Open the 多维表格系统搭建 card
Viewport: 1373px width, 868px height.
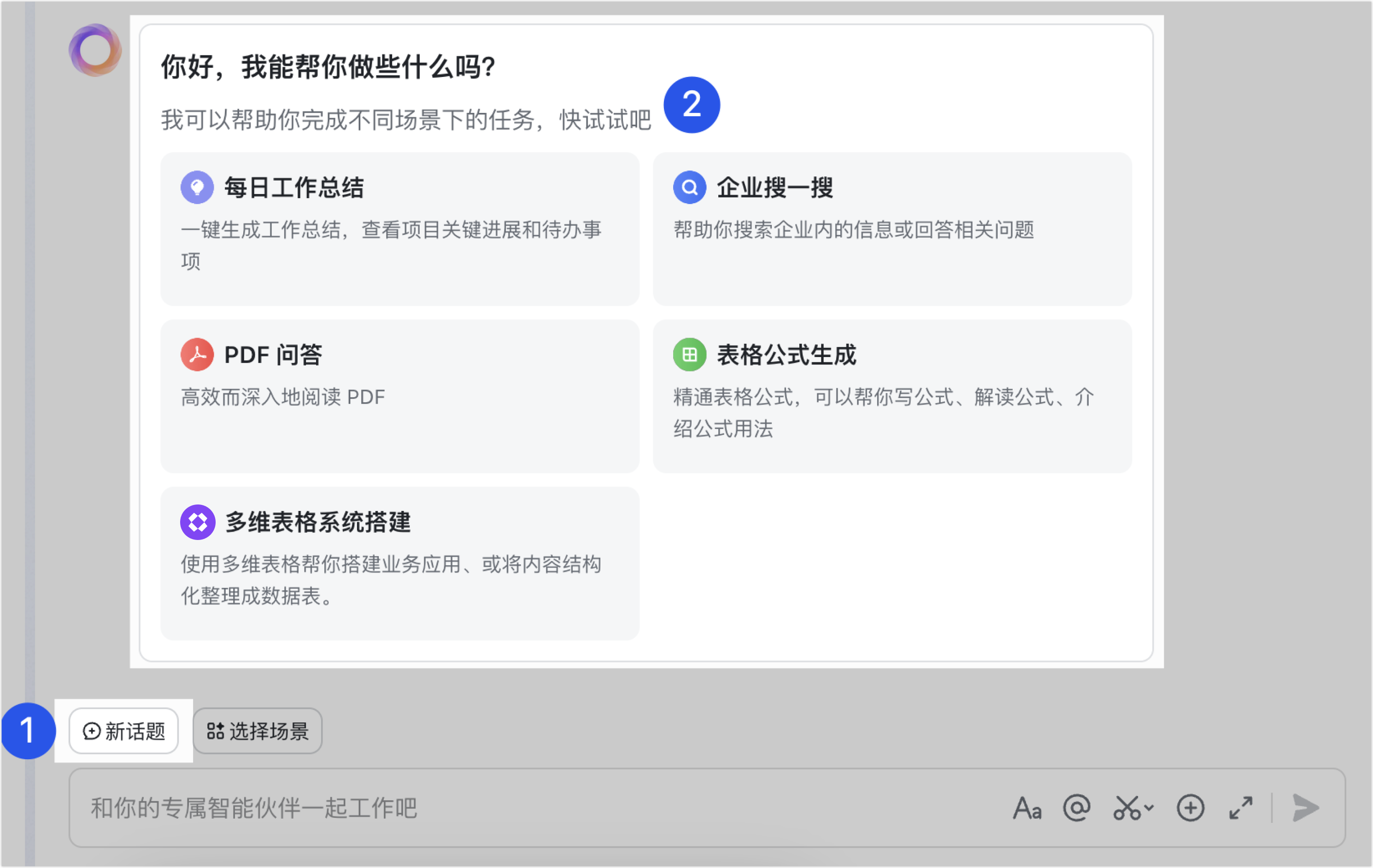pyautogui.click(x=400, y=563)
